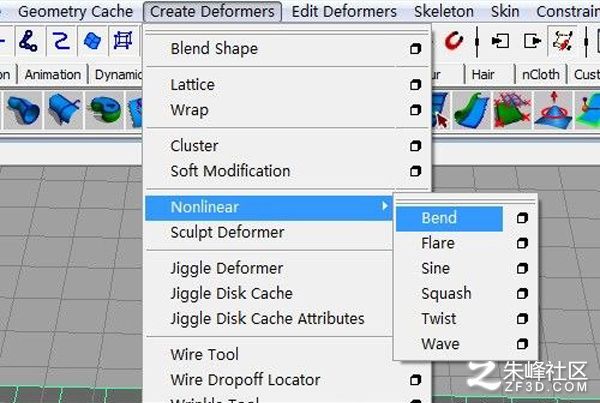600x403 pixels.
Task: Open the Twist options box
Action: pos(521,319)
